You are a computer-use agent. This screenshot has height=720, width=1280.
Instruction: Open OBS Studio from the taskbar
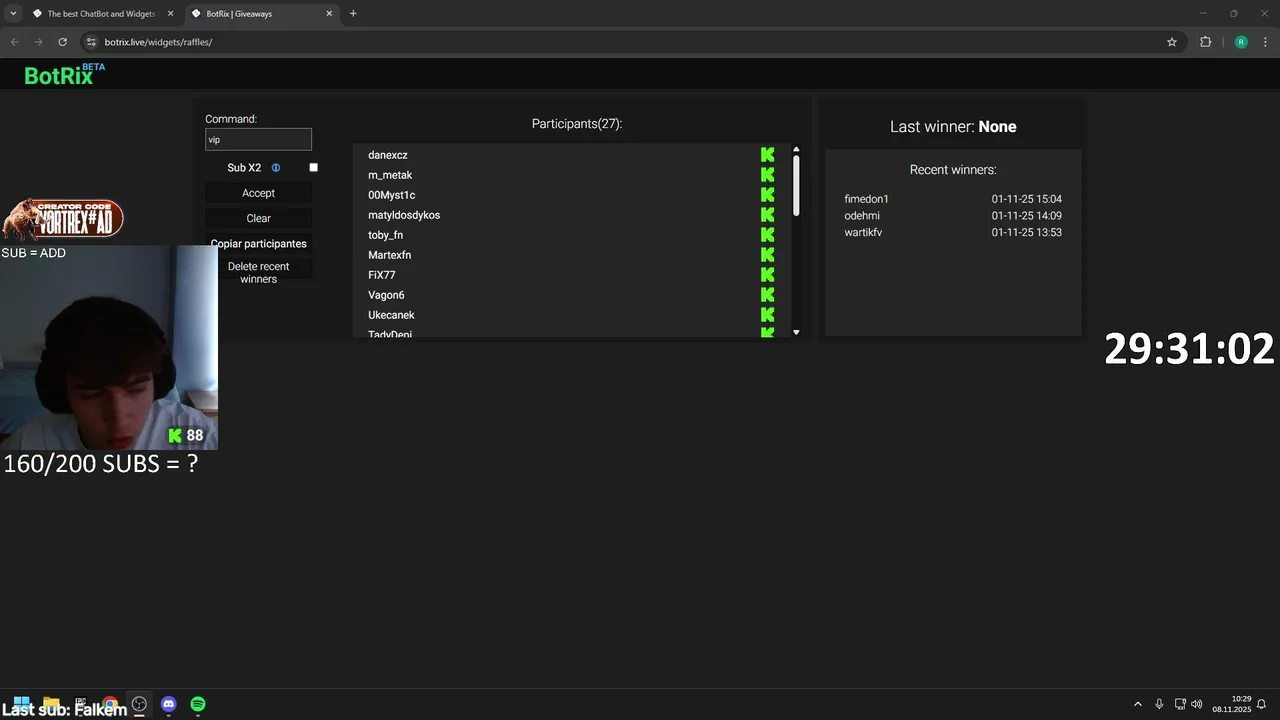[139, 704]
